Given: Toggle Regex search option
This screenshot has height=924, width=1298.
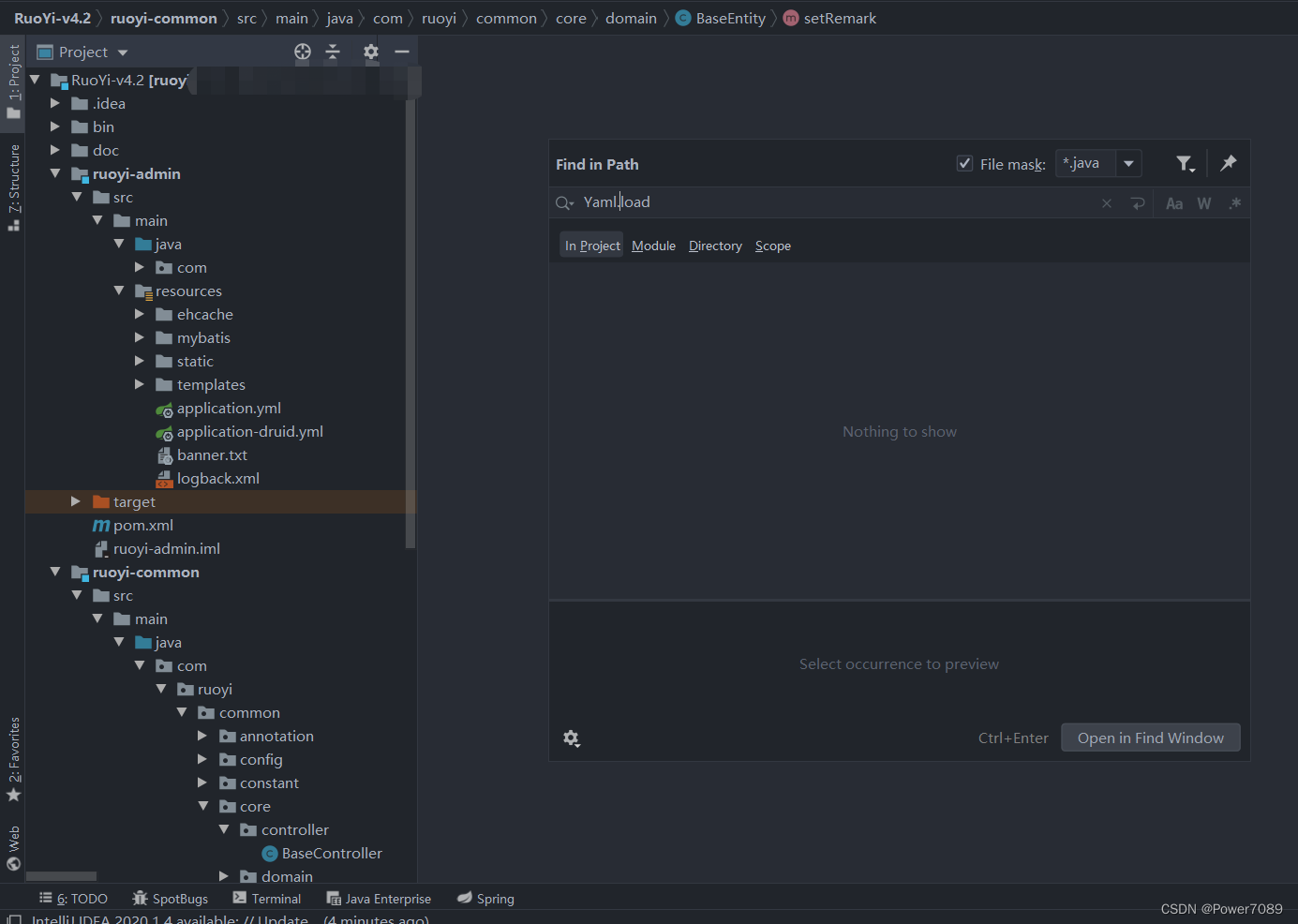Looking at the screenshot, I should pyautogui.click(x=1235, y=203).
